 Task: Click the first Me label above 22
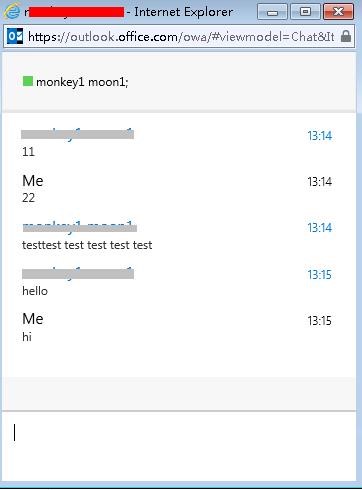(x=33, y=181)
